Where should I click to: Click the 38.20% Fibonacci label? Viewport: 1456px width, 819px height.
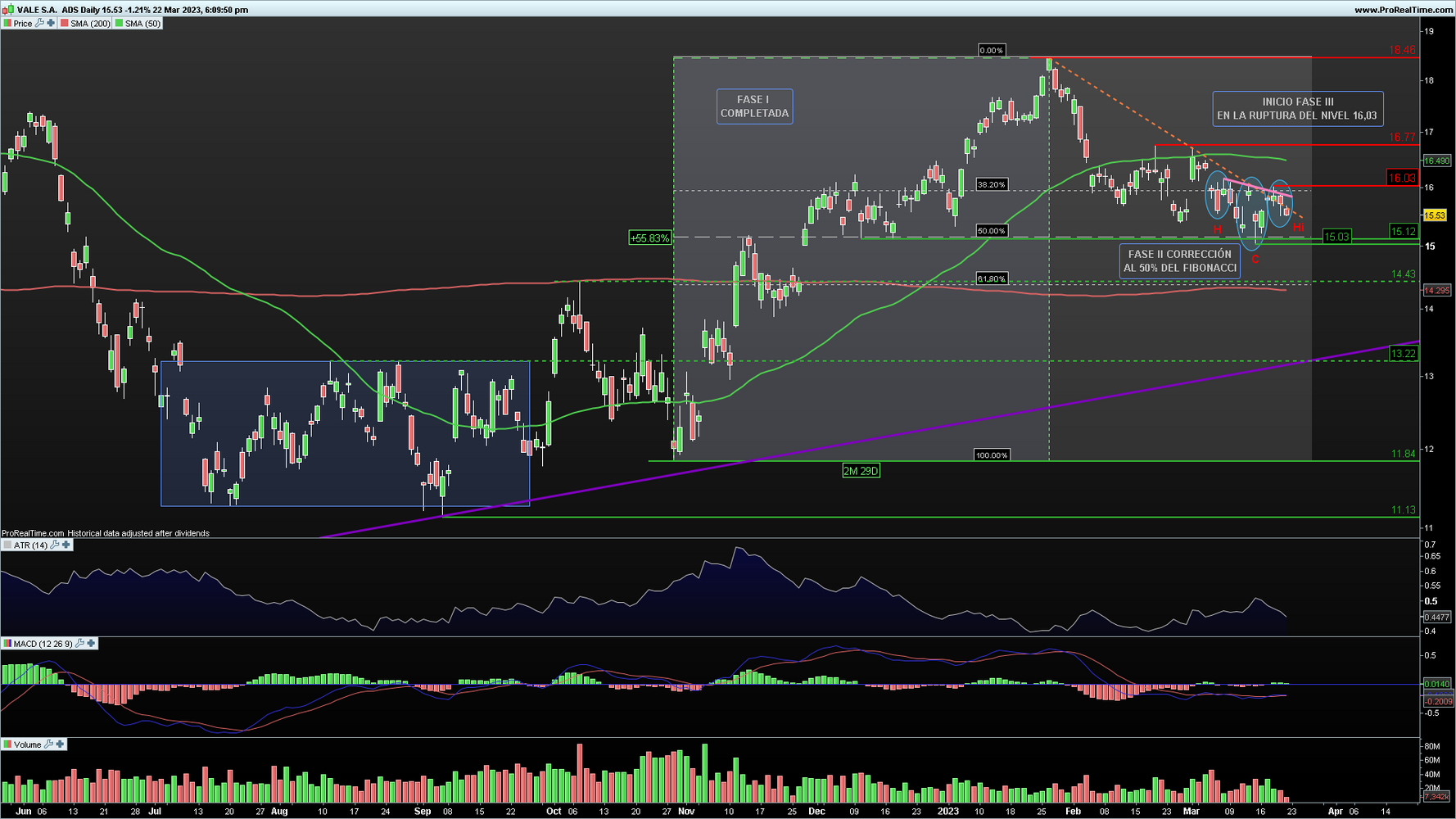pos(991,185)
